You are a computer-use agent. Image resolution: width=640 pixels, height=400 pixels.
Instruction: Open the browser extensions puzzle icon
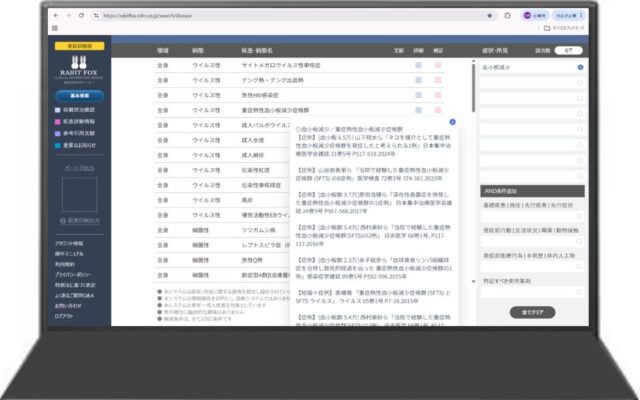(507, 16)
